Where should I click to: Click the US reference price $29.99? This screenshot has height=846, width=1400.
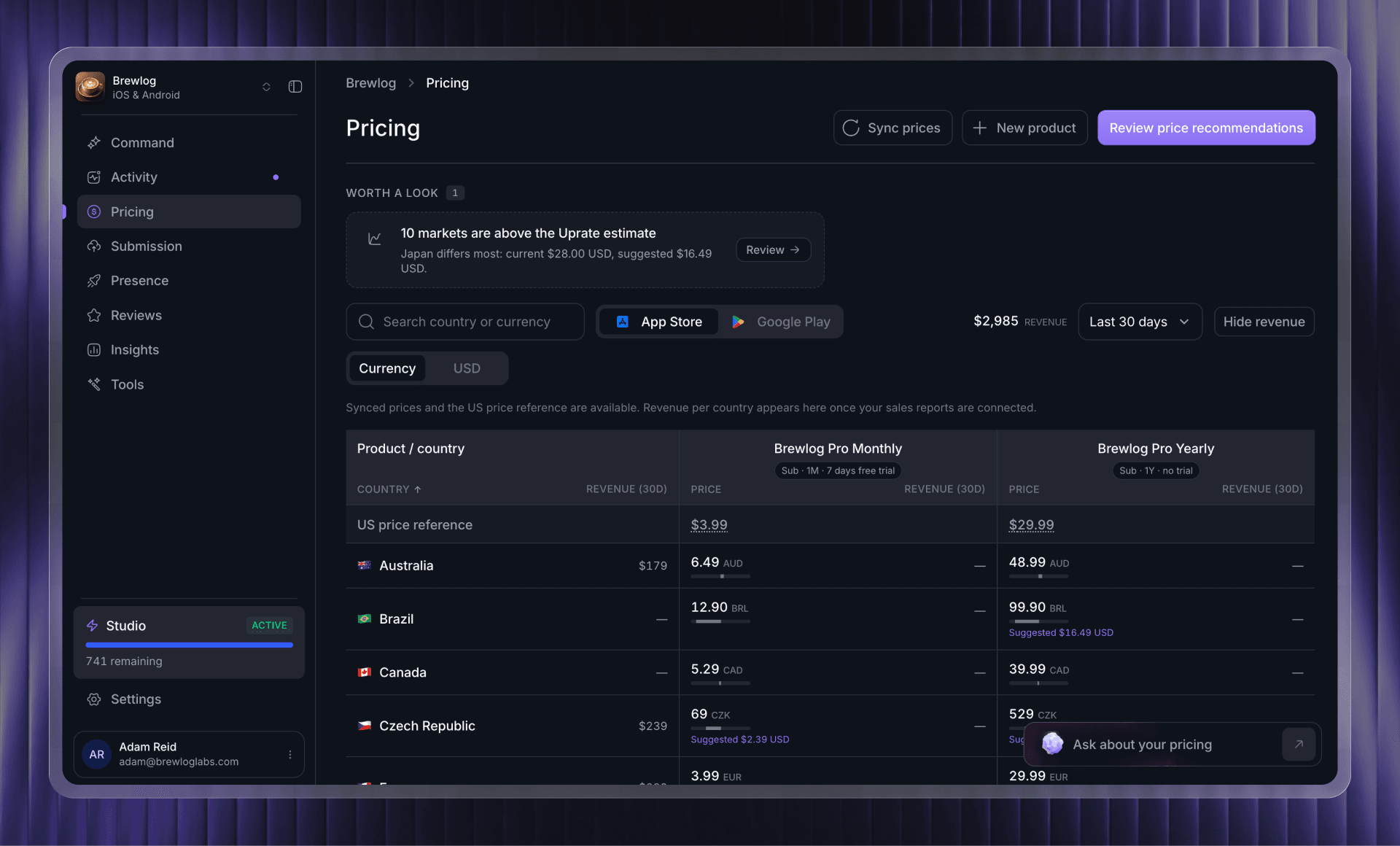pos(1031,525)
